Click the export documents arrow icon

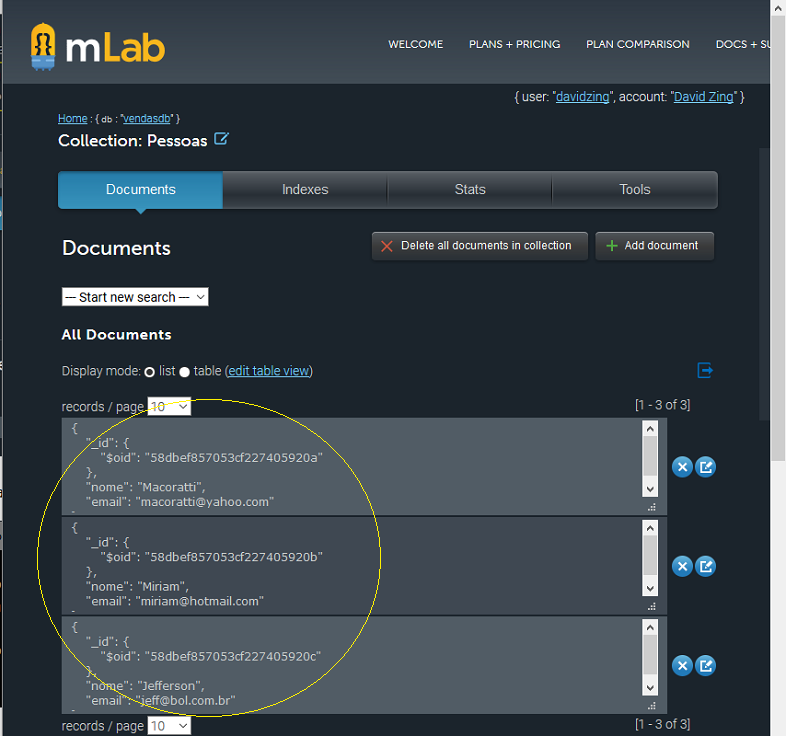(705, 371)
